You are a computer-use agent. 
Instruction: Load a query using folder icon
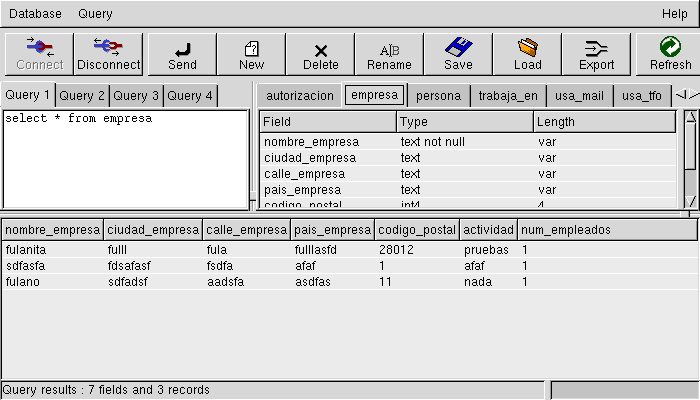tap(527, 53)
